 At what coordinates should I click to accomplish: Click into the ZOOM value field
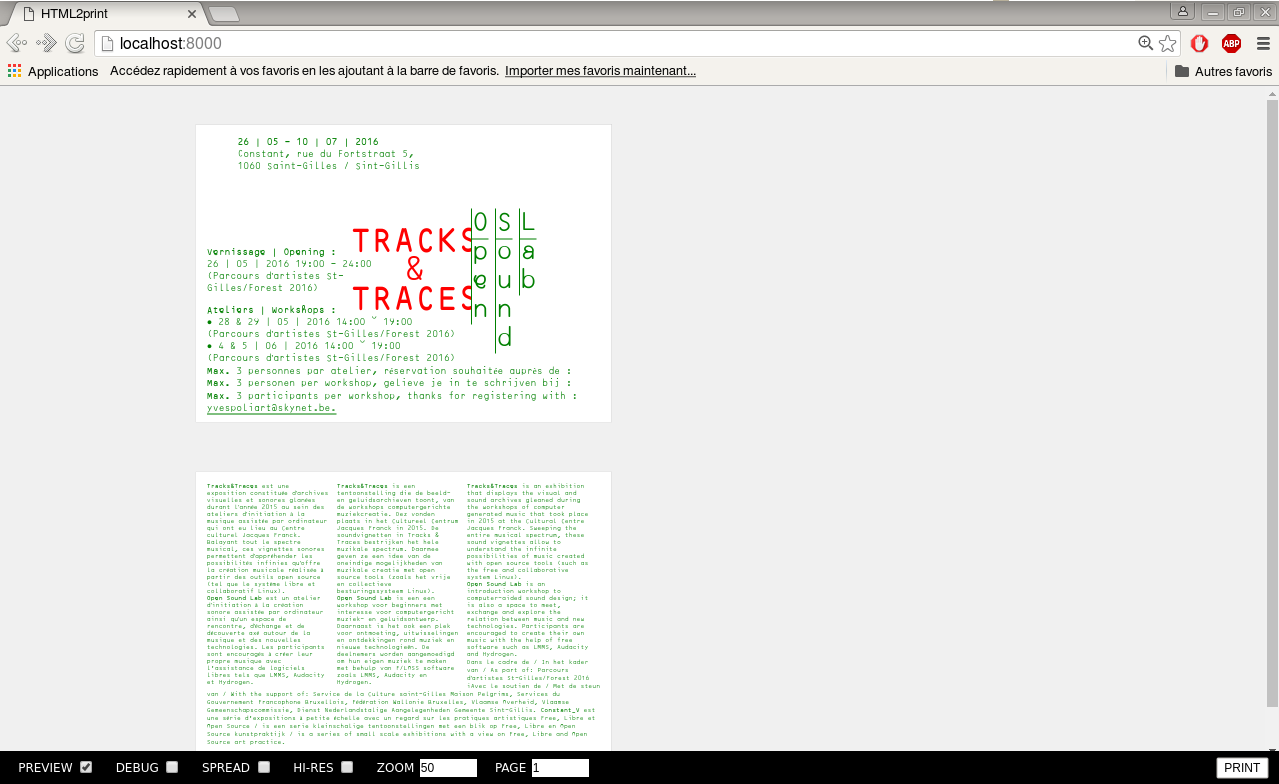[448, 768]
